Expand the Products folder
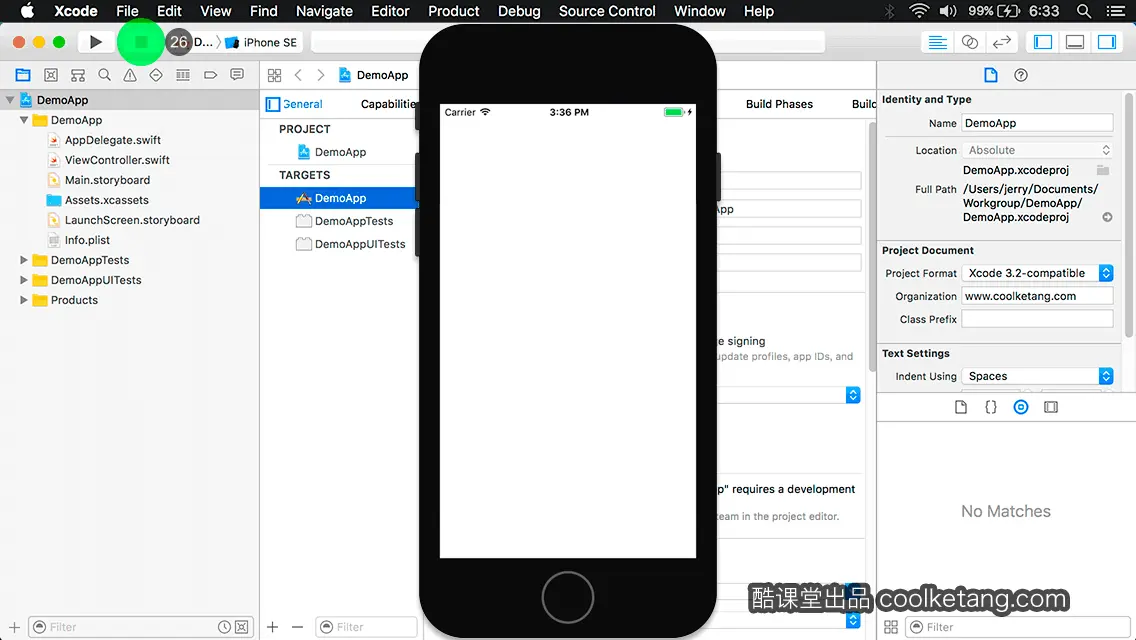This screenshot has height=640, width=1136. click(24, 299)
